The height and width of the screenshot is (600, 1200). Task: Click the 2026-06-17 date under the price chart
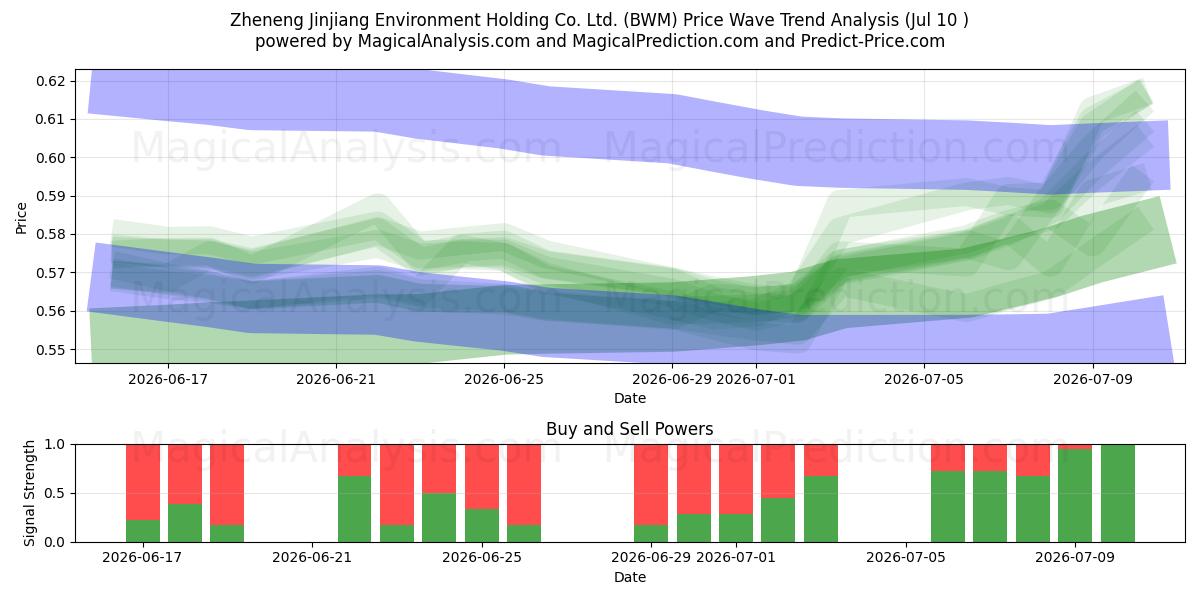click(167, 379)
